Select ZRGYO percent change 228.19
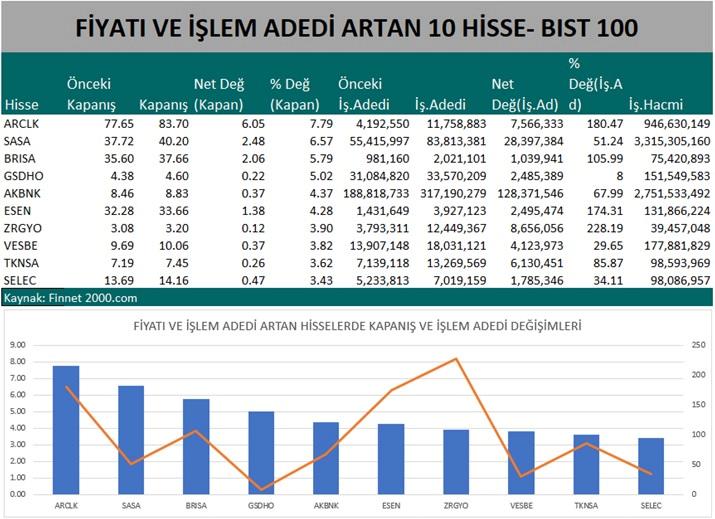The image size is (715, 519). (x=605, y=228)
